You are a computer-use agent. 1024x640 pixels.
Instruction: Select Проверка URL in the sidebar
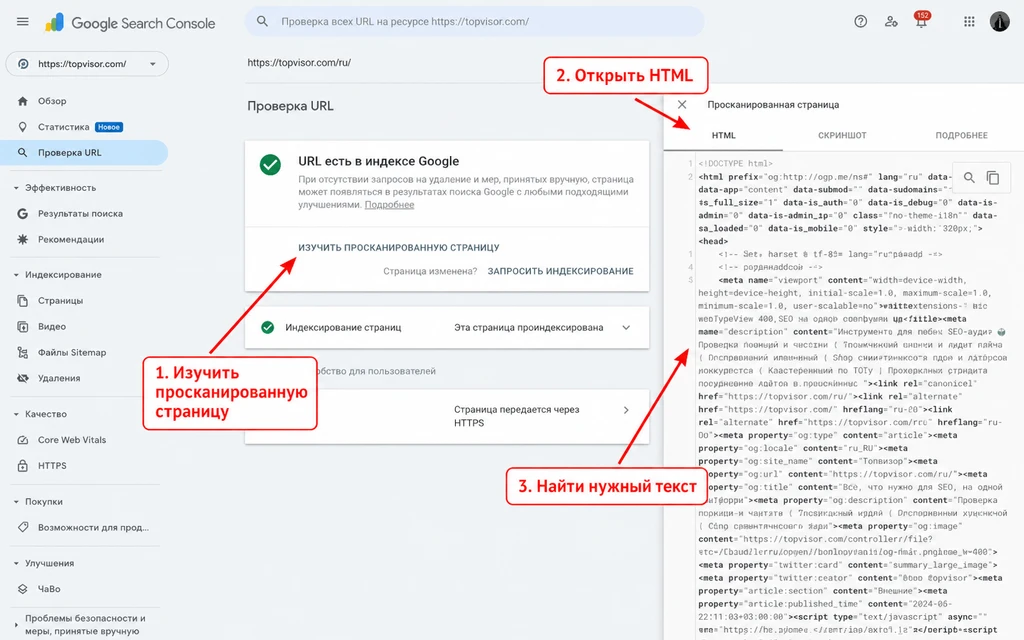click(84, 153)
